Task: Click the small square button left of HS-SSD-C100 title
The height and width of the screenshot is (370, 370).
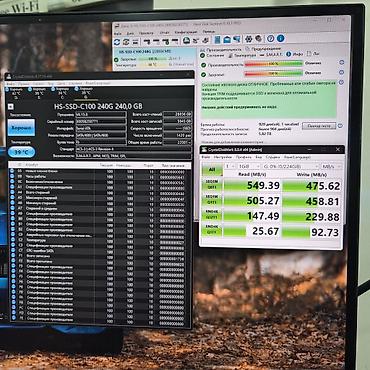Action: click(10, 107)
